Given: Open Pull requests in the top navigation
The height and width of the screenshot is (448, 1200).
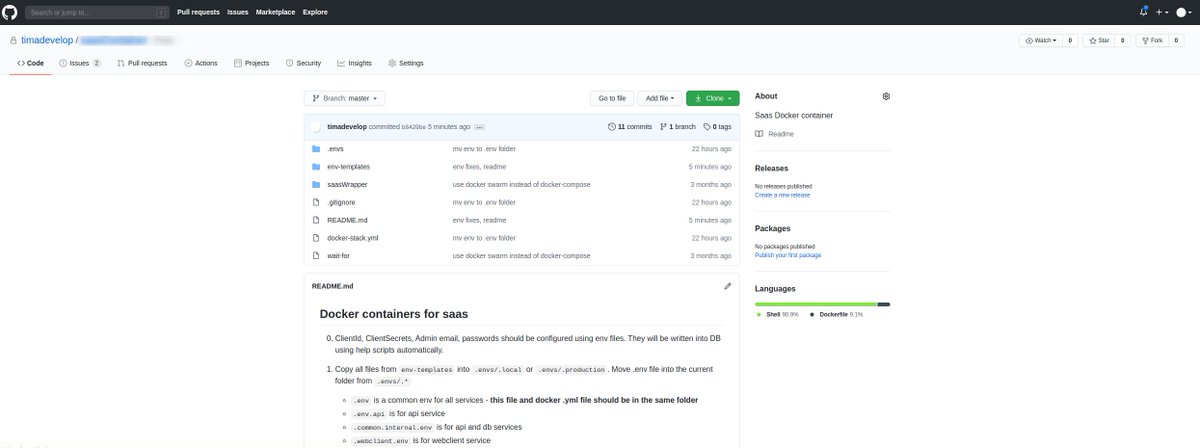Looking at the screenshot, I should (x=199, y=12).
